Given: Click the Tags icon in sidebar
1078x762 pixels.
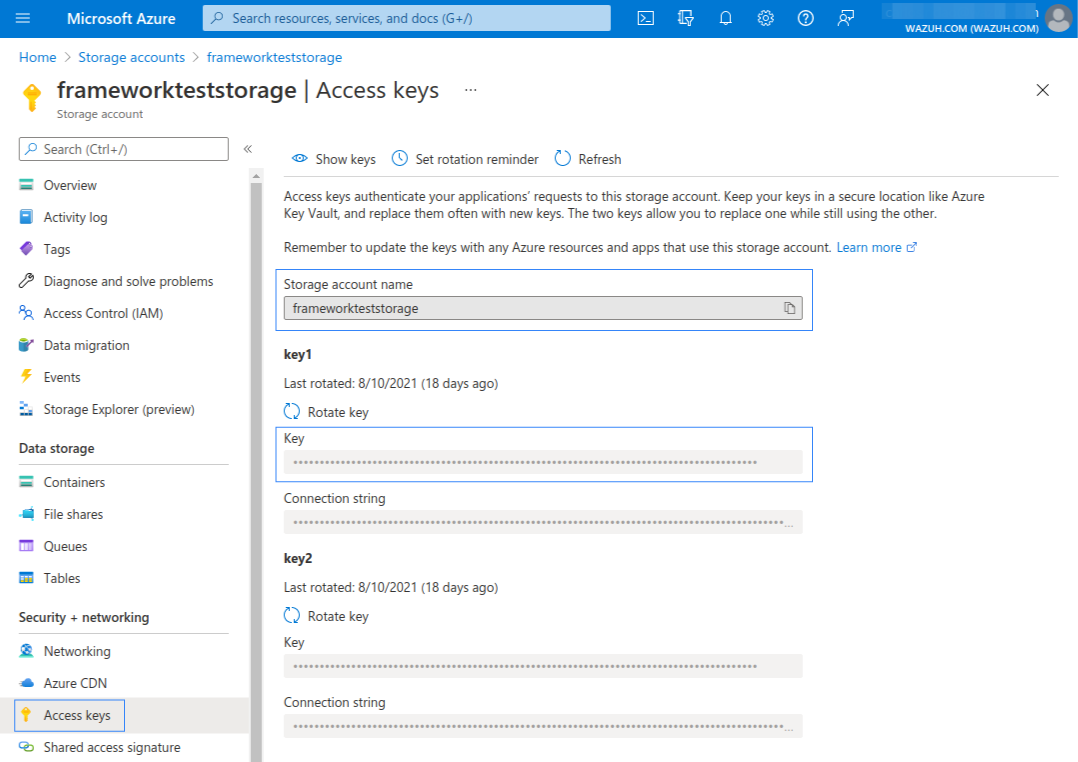Looking at the screenshot, I should pos(26,248).
